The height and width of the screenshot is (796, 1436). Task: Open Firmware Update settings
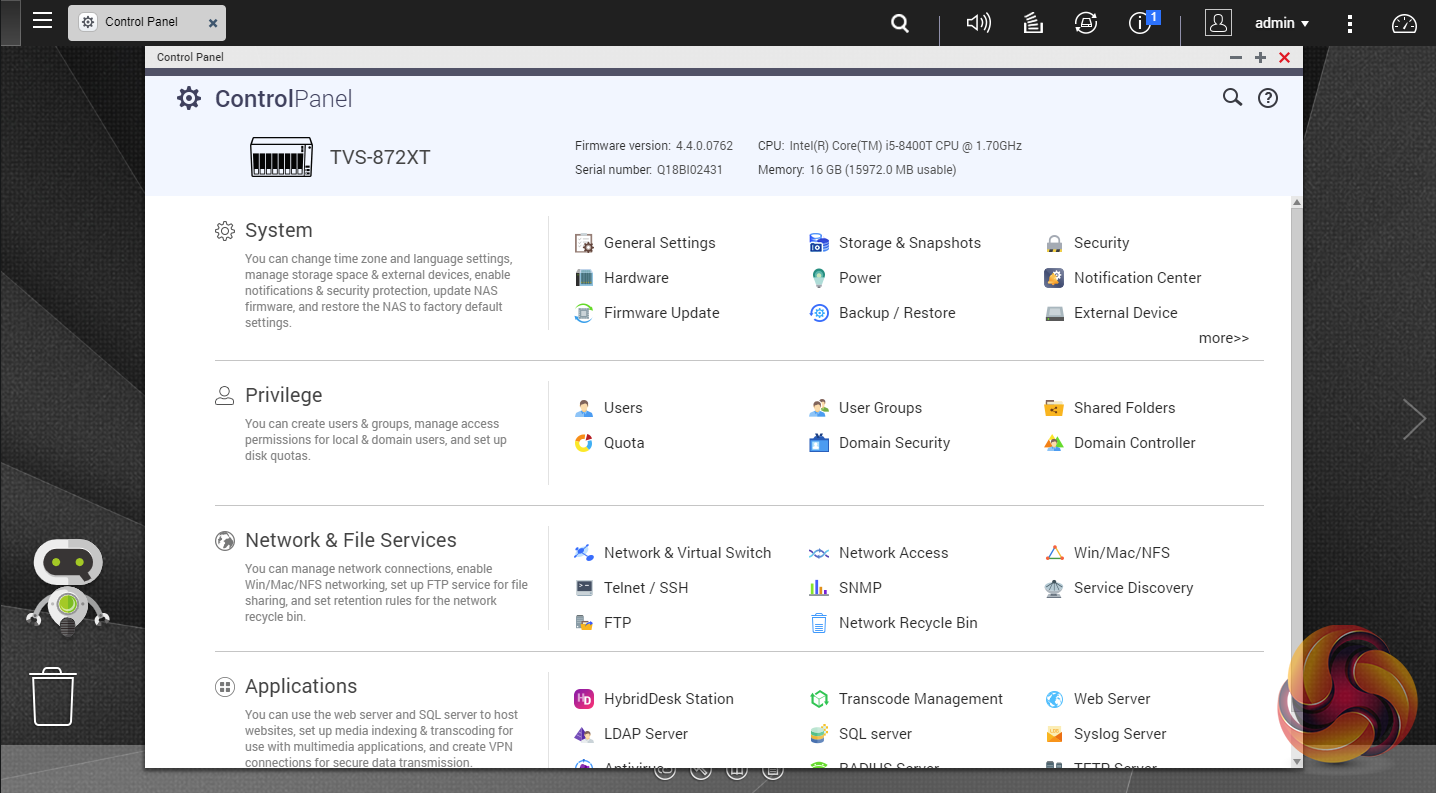pyautogui.click(x=661, y=313)
